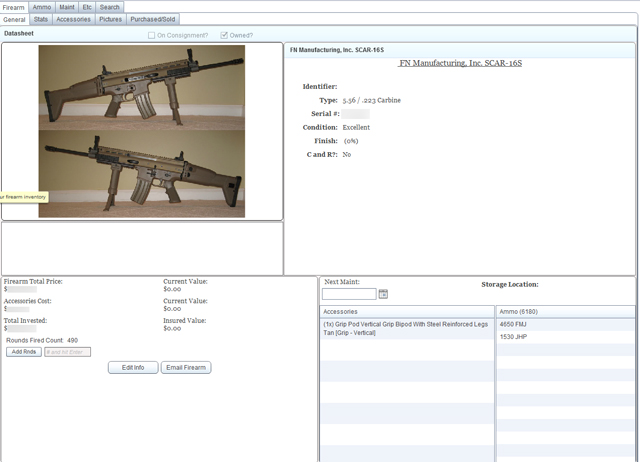This screenshot has height=462, width=640.
Task: Uncheck the Owned checkbox
Action: click(x=224, y=36)
